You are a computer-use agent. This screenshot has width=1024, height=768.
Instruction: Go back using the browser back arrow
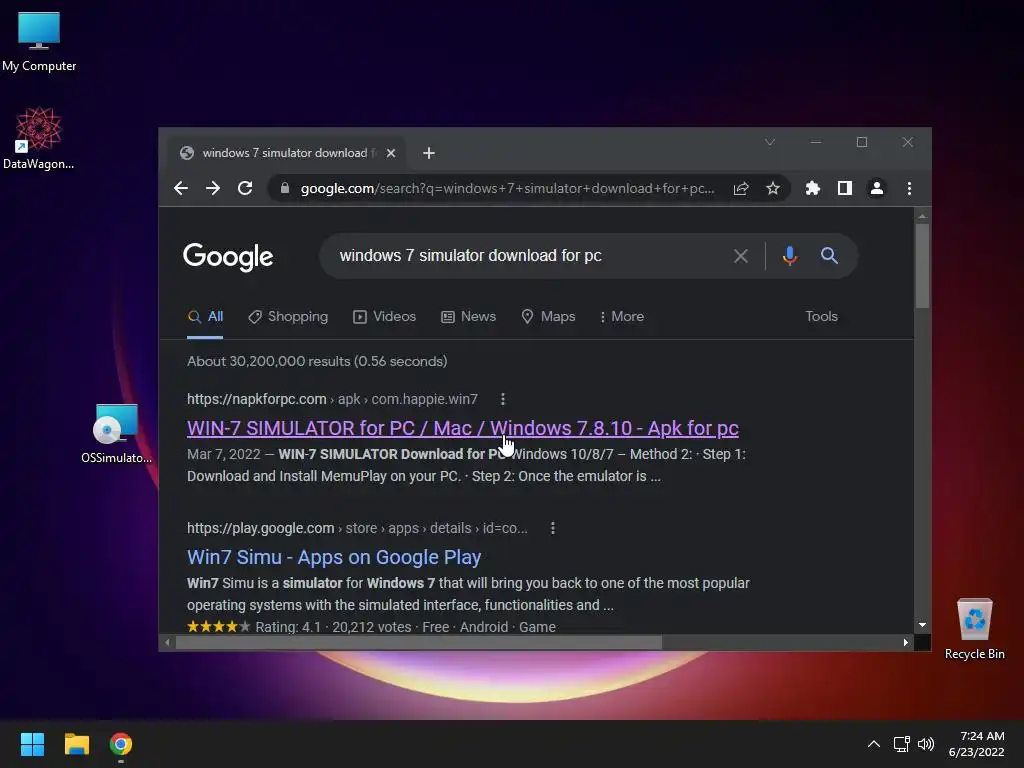(x=181, y=189)
